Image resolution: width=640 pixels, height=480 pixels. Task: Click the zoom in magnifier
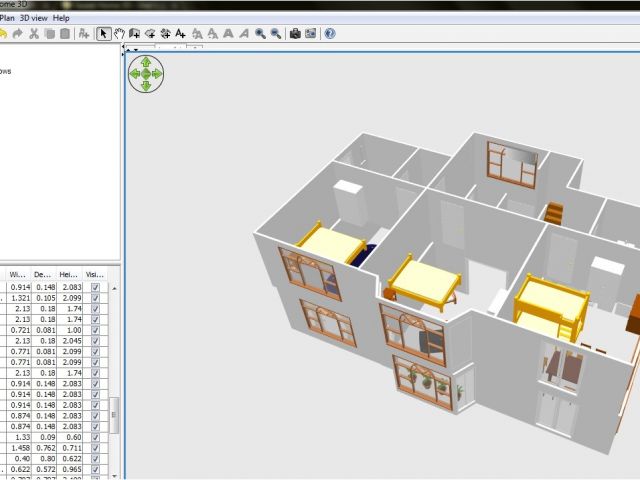coord(260,33)
